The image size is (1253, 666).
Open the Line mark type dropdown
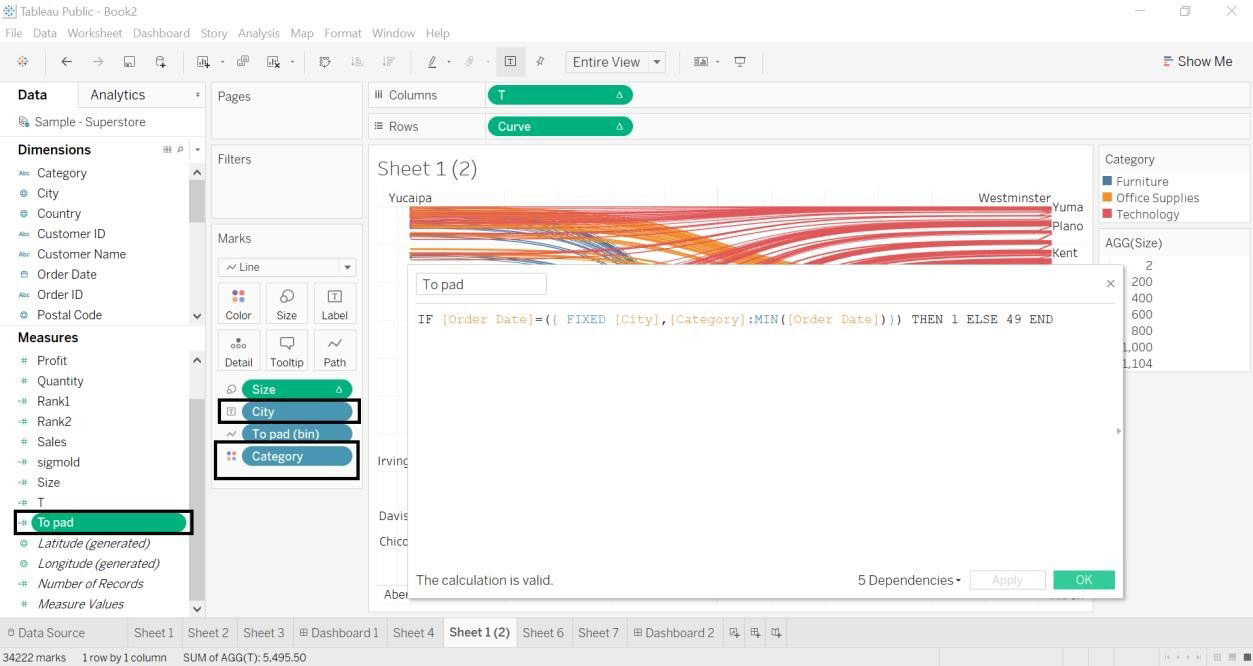pos(287,267)
